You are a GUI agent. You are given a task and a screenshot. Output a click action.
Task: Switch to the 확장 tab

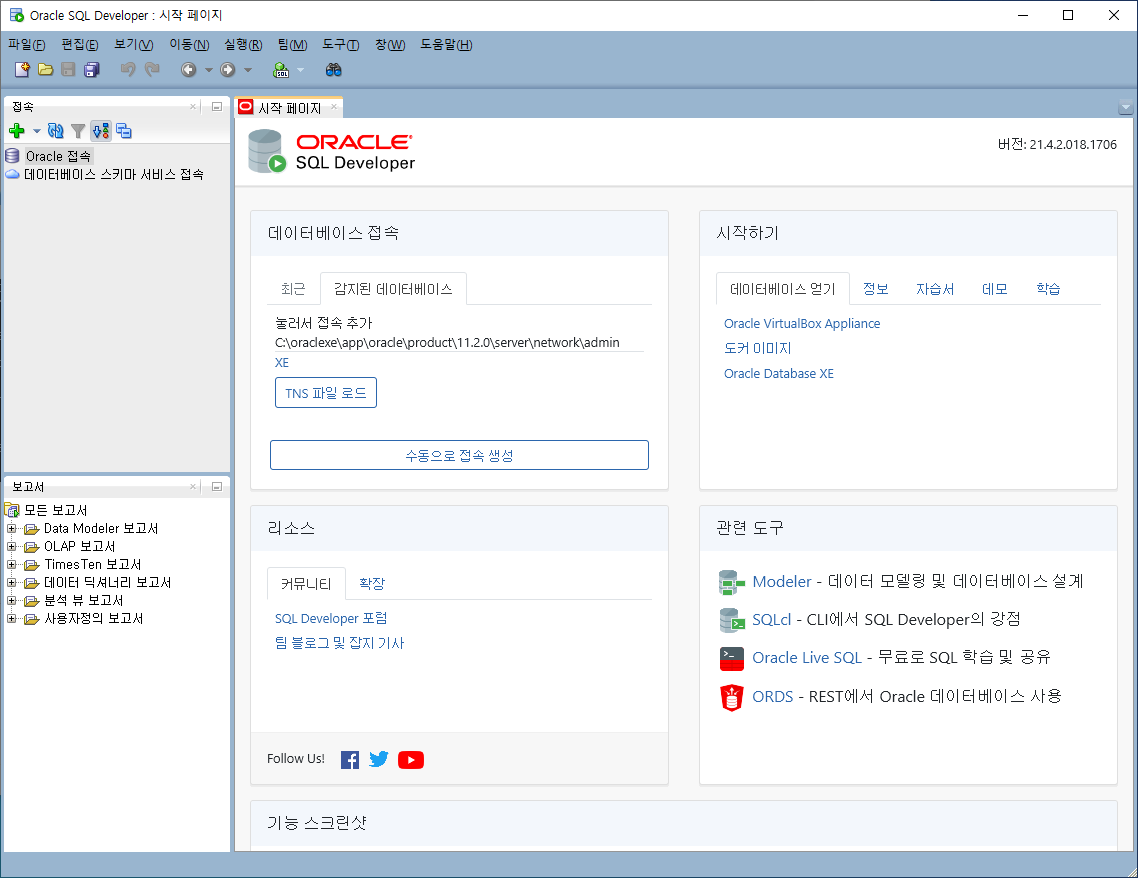click(372, 583)
